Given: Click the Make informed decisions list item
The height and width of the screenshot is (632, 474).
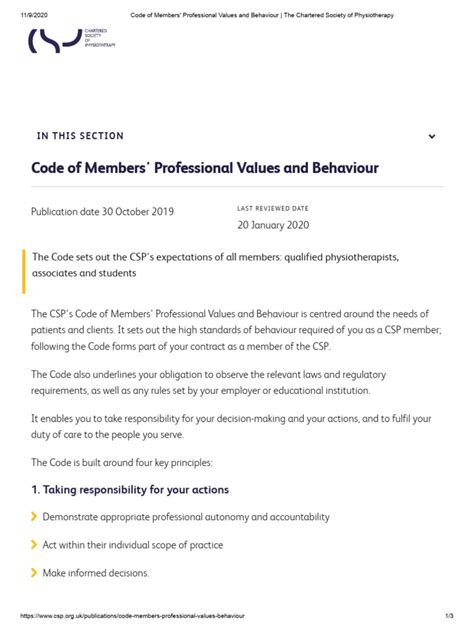Looking at the screenshot, I should (x=96, y=573).
